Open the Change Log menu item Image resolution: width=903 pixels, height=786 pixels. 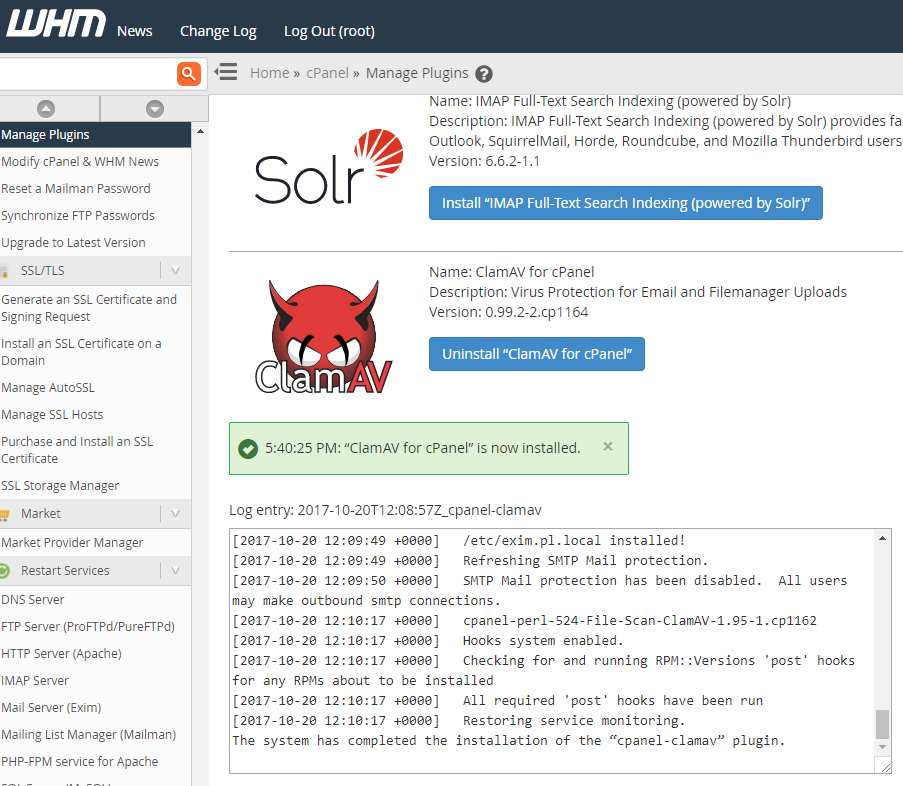click(218, 31)
